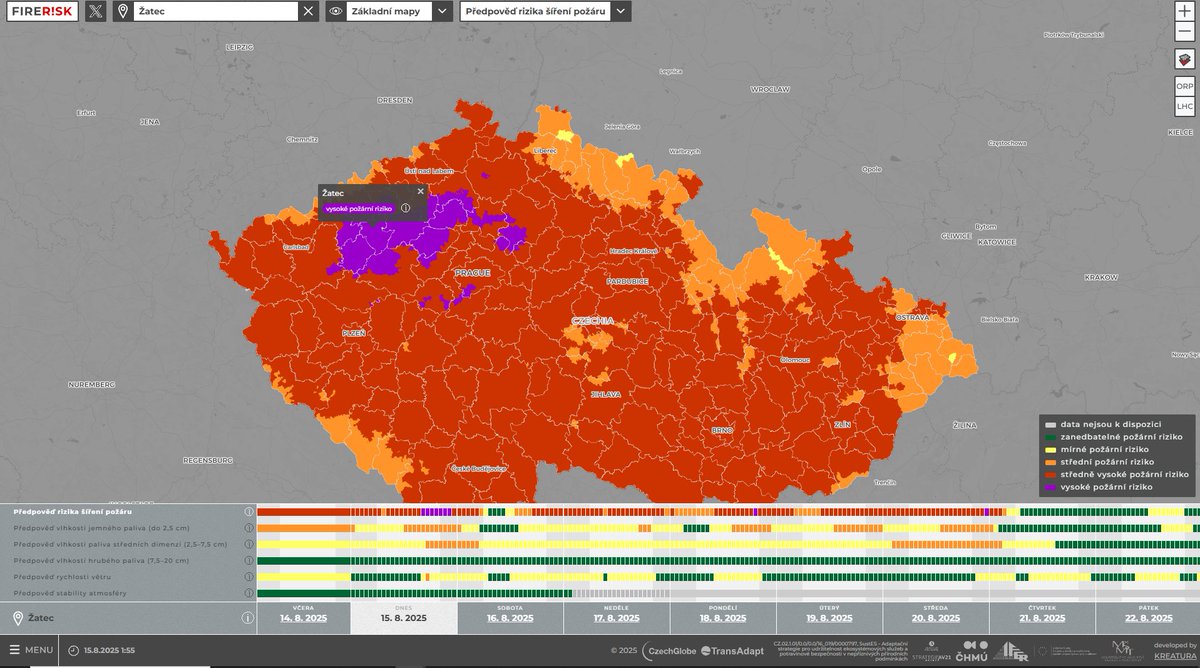Select today's date 15. 8. 2025
The width and height of the screenshot is (1200, 668).
click(x=404, y=618)
